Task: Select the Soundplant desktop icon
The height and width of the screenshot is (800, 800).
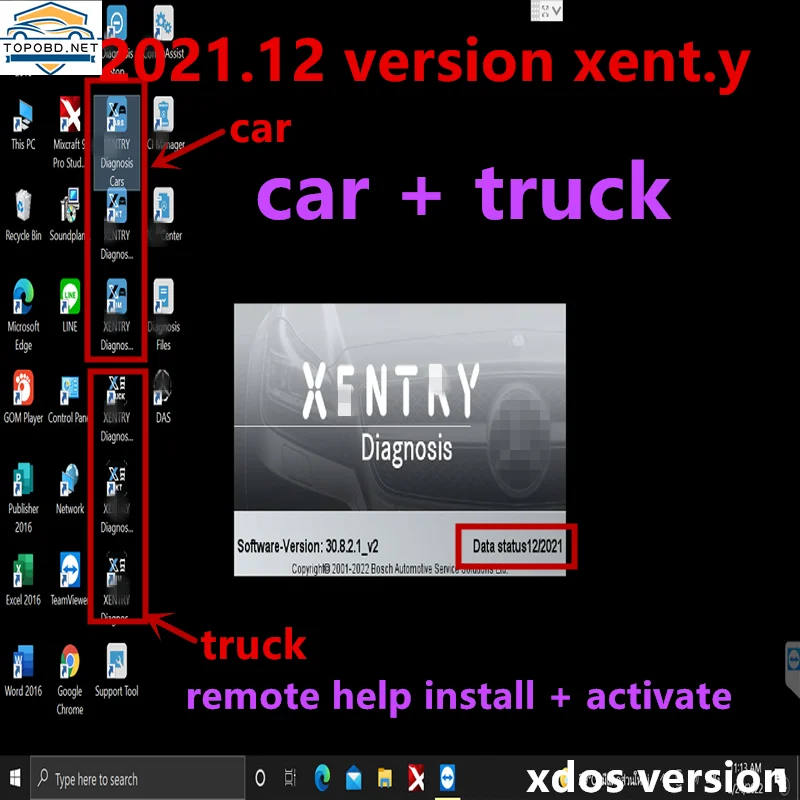Action: point(68,215)
